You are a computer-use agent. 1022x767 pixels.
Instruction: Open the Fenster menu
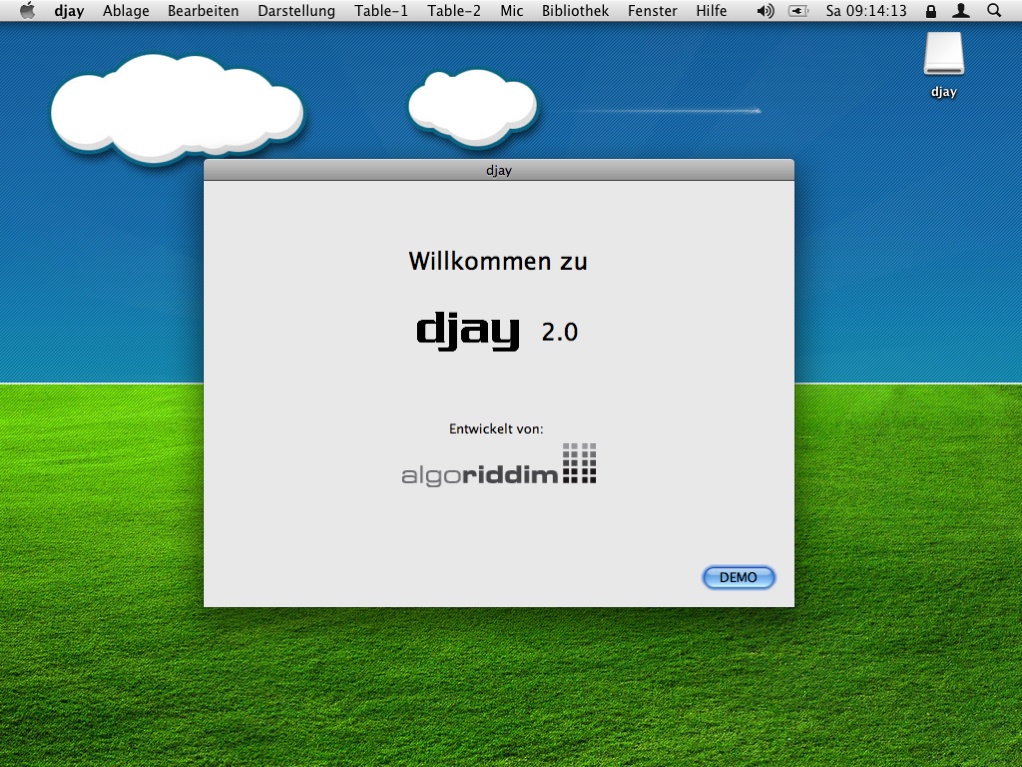(652, 10)
